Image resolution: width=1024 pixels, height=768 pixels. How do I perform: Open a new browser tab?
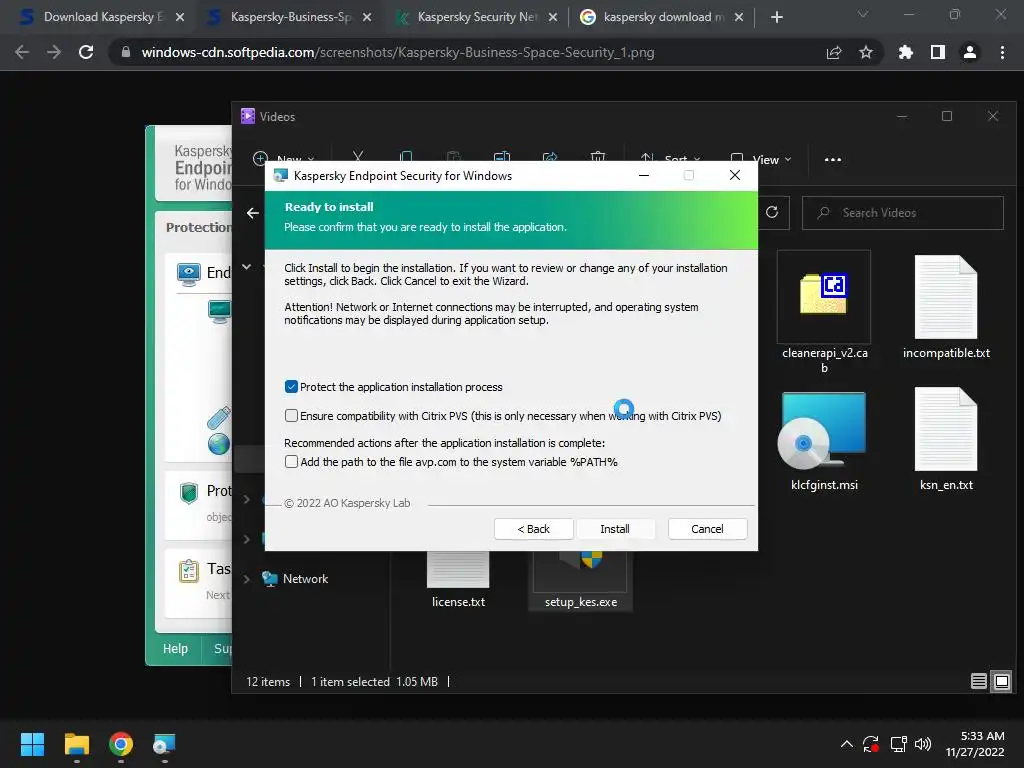pos(776,17)
